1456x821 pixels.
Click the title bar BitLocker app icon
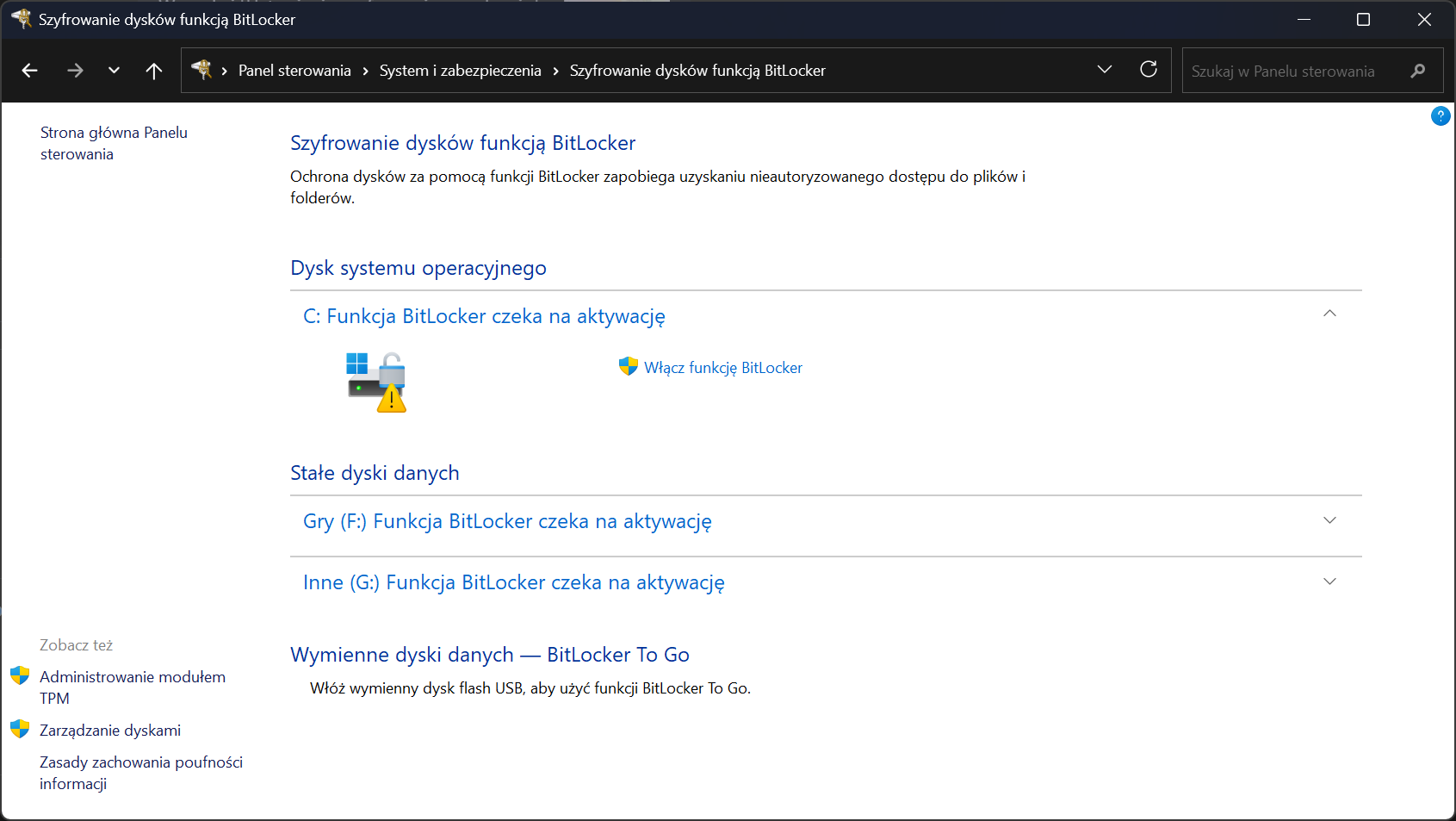(x=21, y=18)
